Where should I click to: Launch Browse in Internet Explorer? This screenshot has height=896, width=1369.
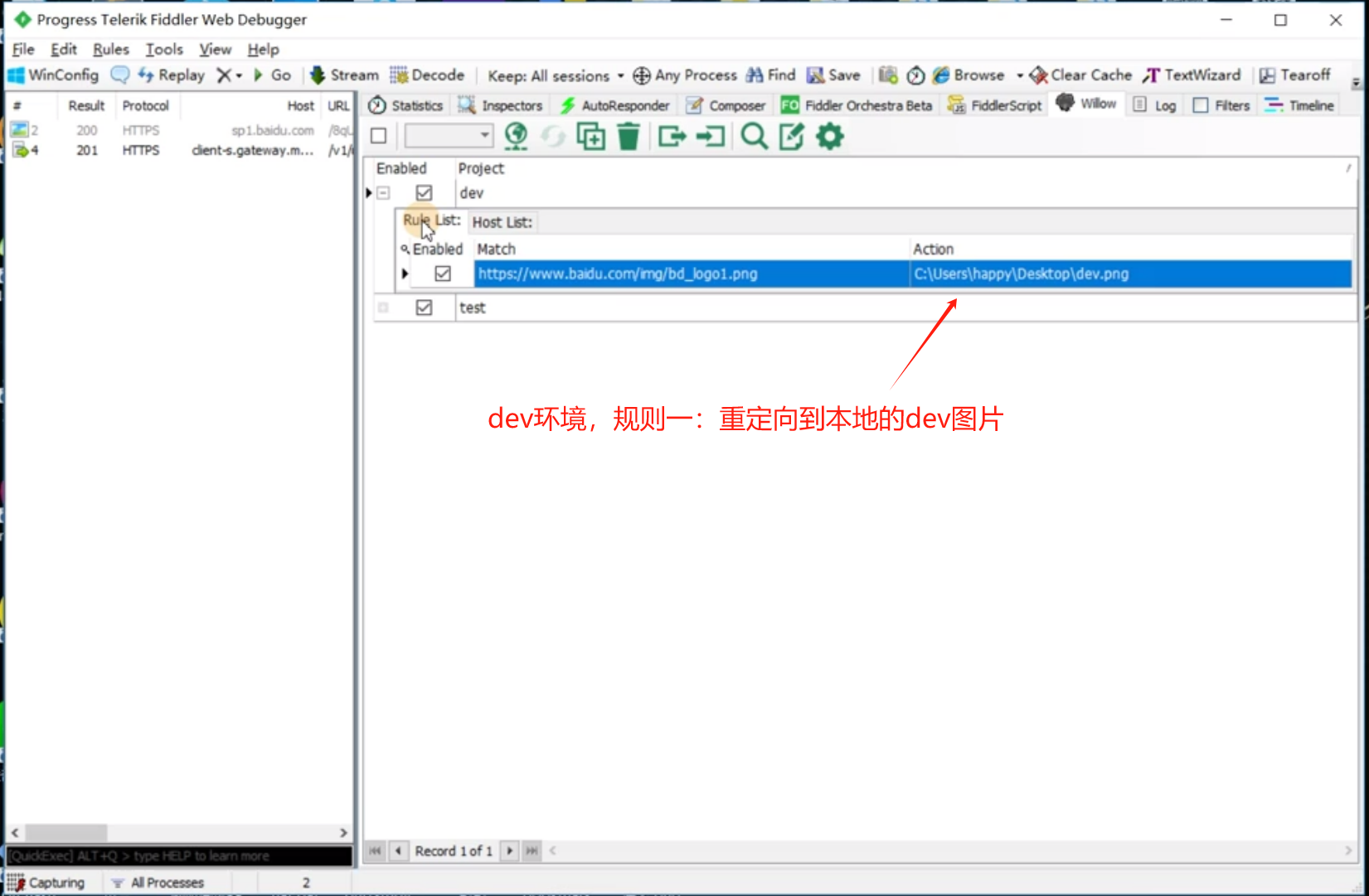point(968,75)
